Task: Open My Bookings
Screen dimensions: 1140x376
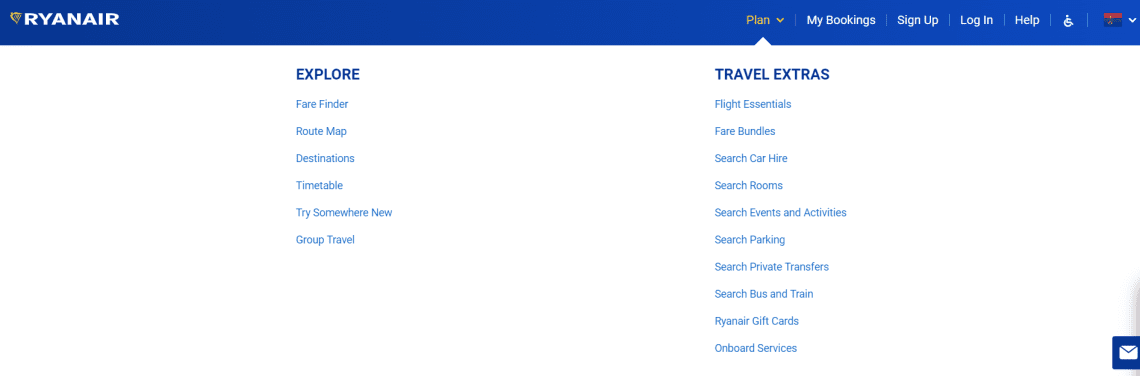Action: point(840,20)
